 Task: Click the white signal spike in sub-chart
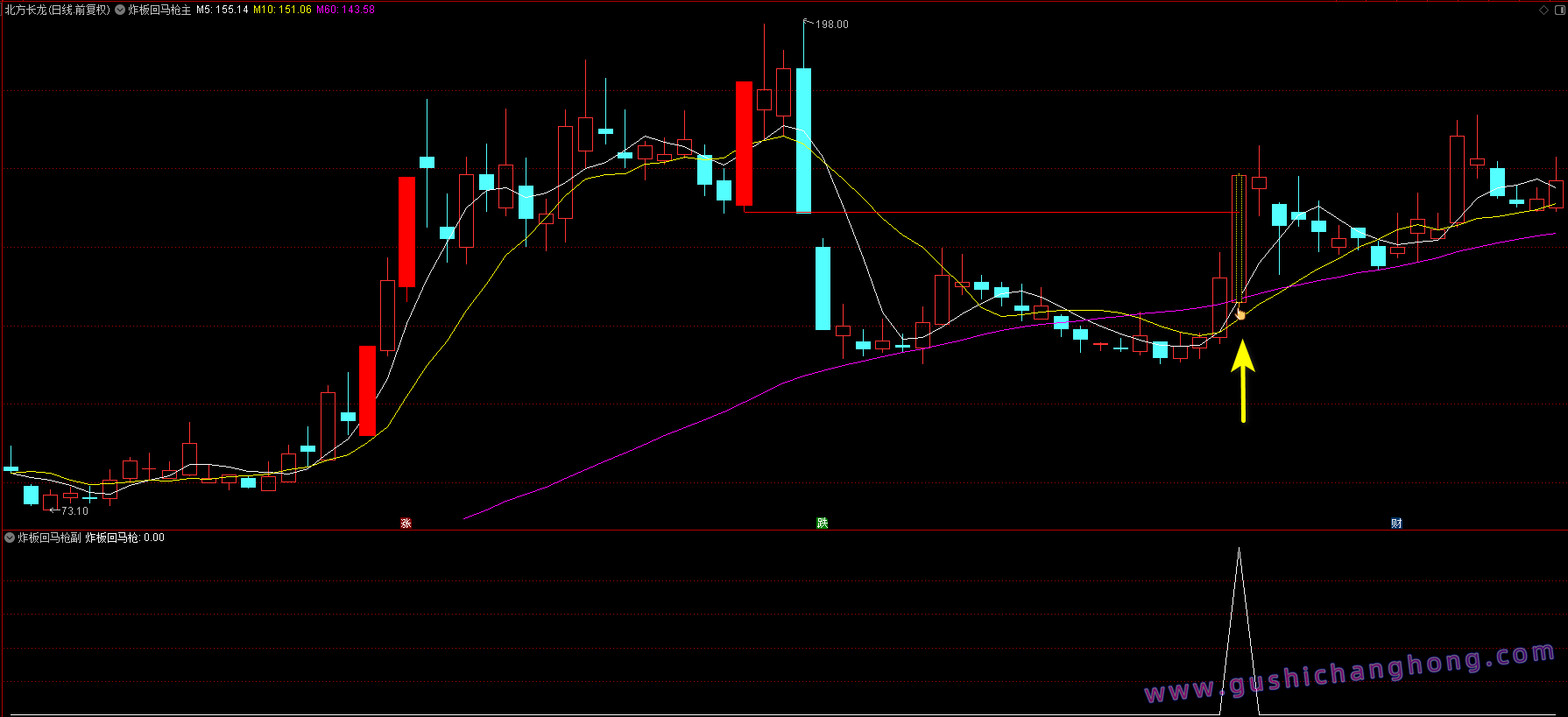[1239, 613]
